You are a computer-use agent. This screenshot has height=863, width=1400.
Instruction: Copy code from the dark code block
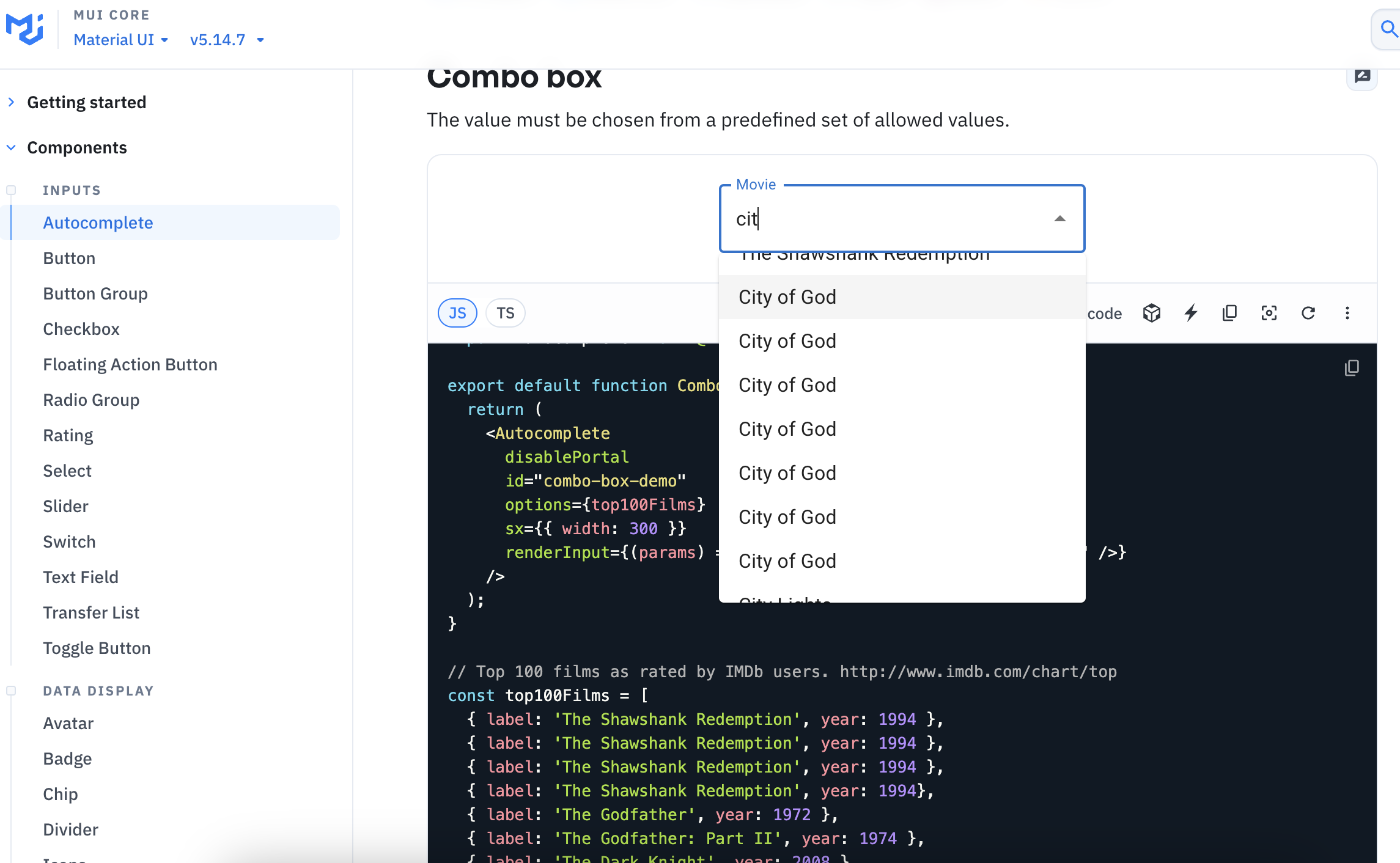point(1352,367)
